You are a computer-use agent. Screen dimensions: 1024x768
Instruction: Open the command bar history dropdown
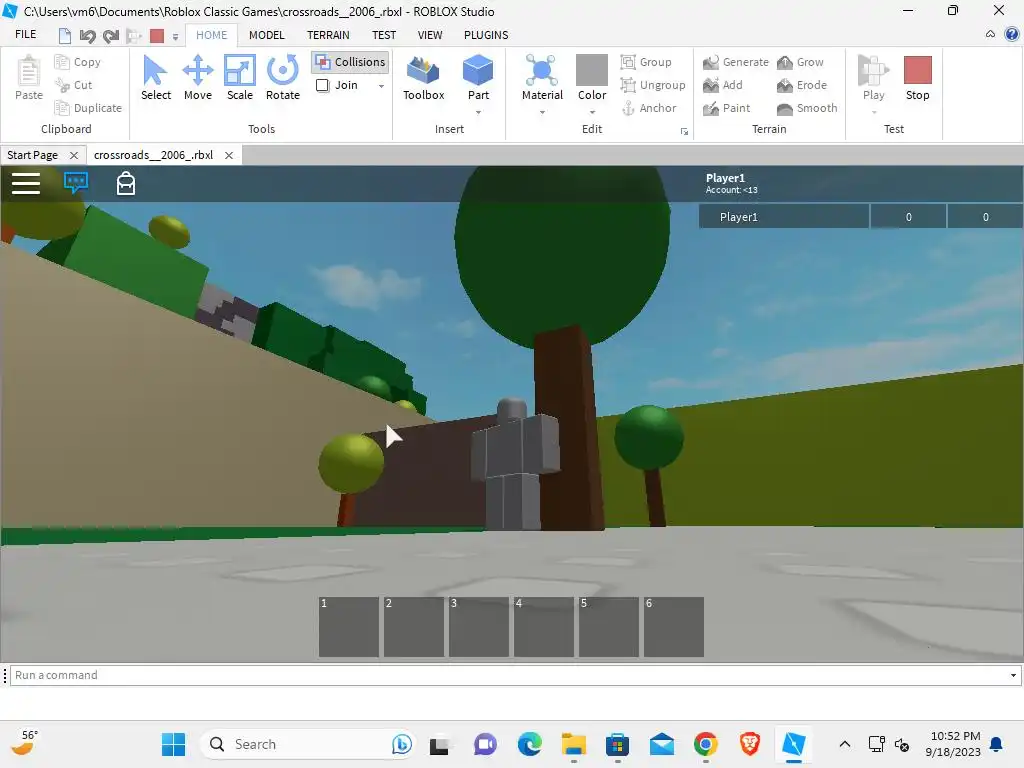click(1013, 675)
